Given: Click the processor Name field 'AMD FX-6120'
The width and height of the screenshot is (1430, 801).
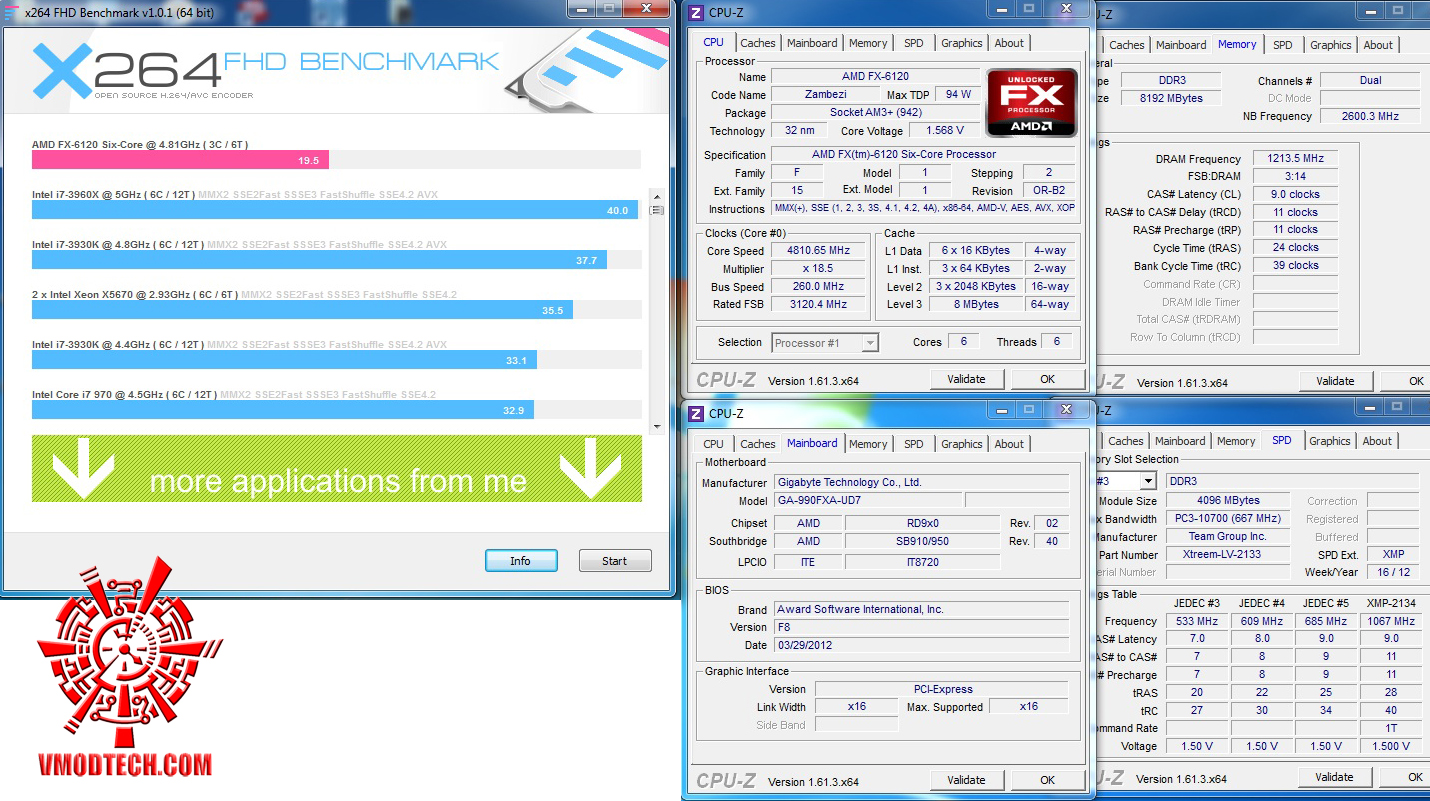Looking at the screenshot, I should [875, 77].
